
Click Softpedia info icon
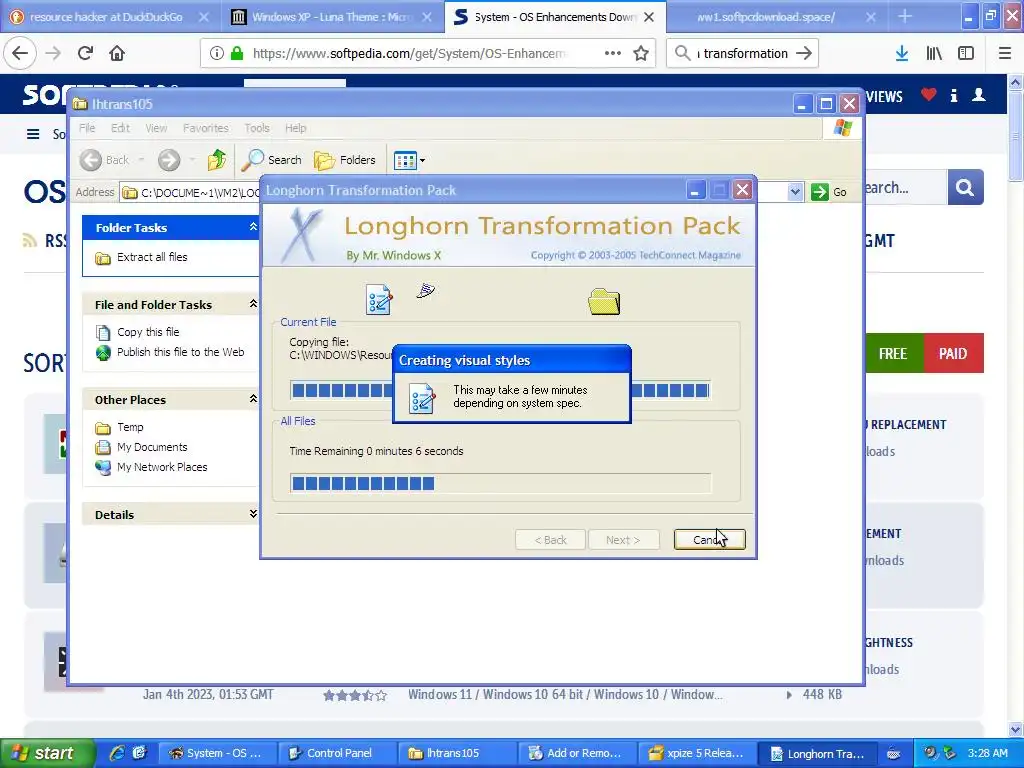tap(953, 95)
